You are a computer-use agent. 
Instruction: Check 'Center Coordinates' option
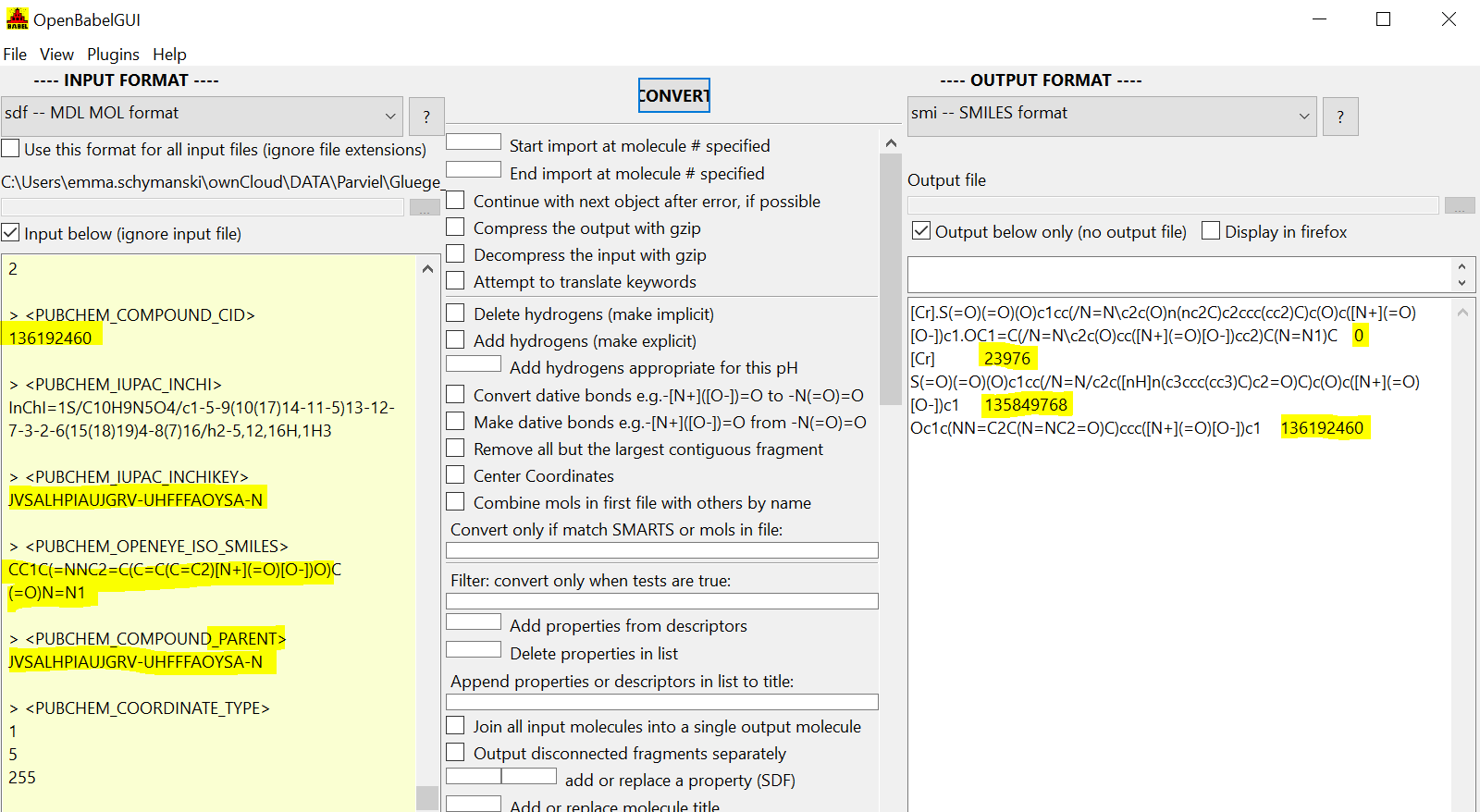455,474
